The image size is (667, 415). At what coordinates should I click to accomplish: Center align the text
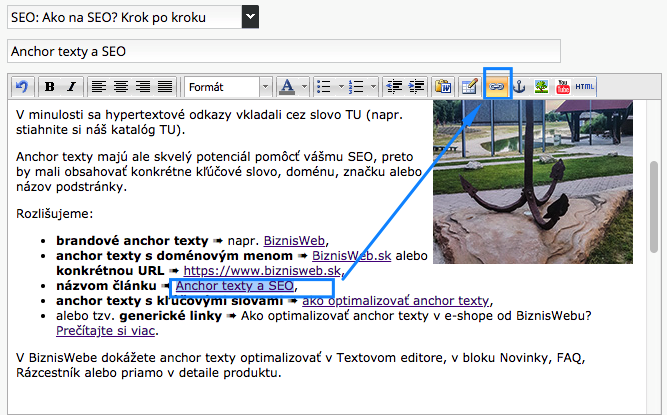[121, 86]
